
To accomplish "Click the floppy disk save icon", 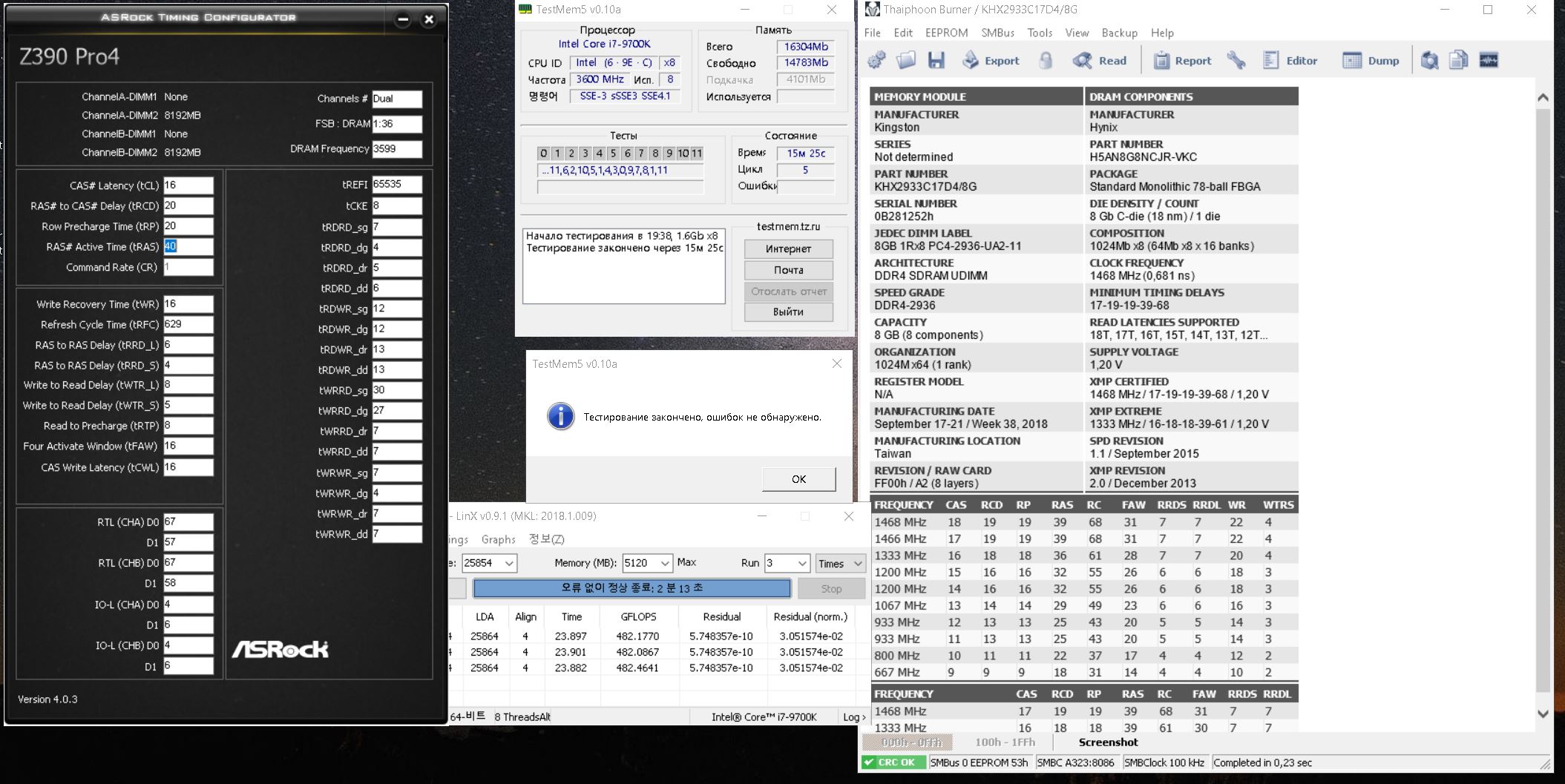I will point(936,61).
